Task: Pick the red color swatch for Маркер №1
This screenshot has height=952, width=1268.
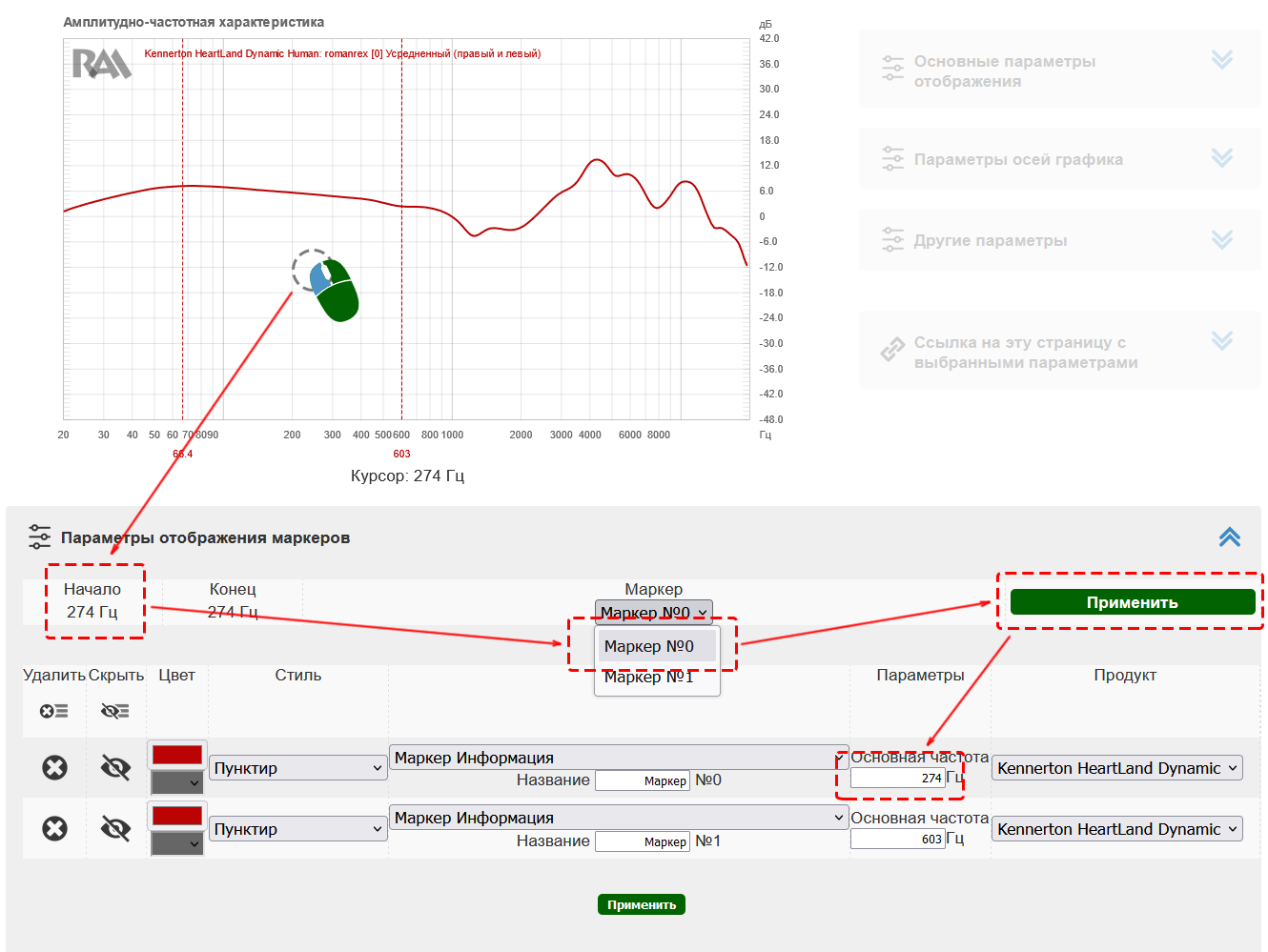Action: [177, 816]
